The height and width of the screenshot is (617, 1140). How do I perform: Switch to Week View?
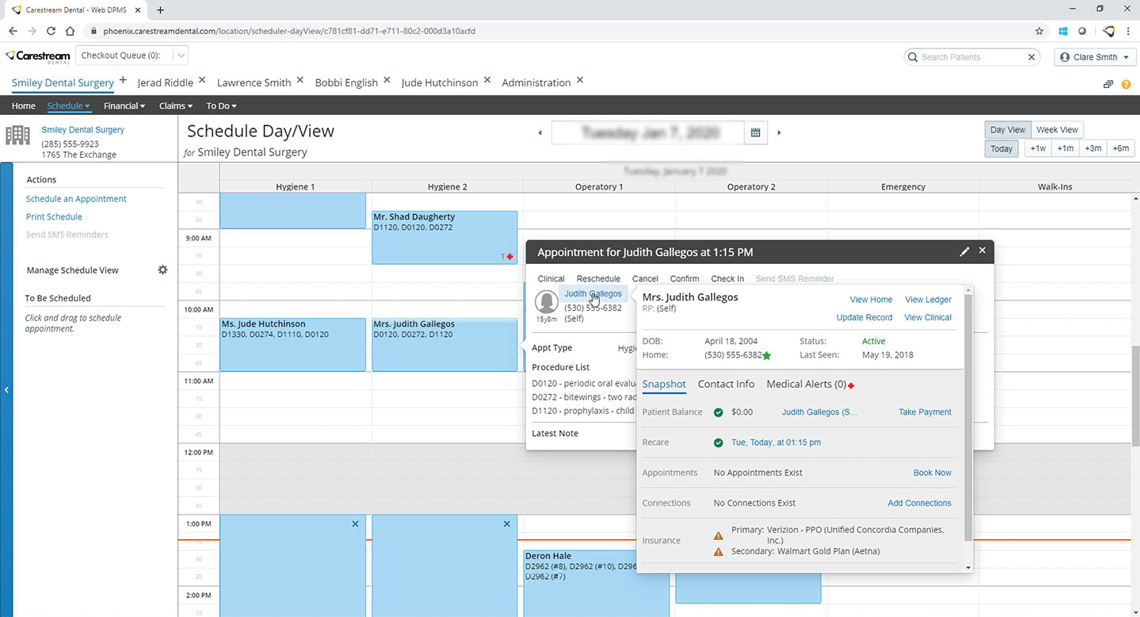coord(1056,130)
